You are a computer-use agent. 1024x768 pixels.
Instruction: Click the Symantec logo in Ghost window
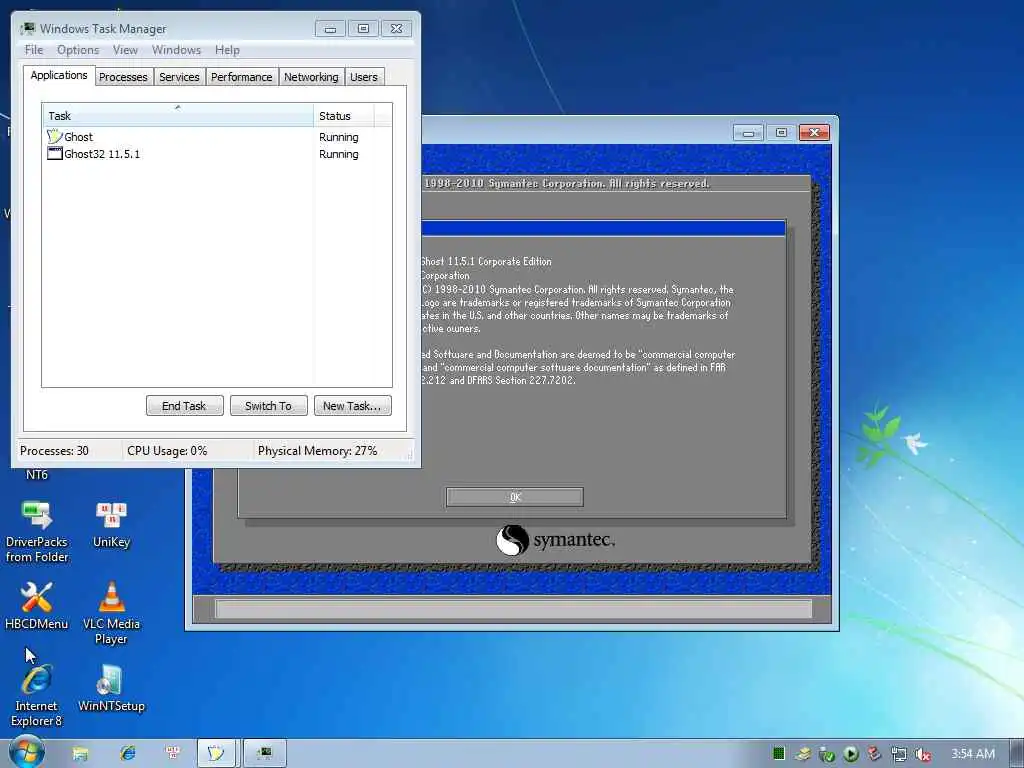coord(555,540)
